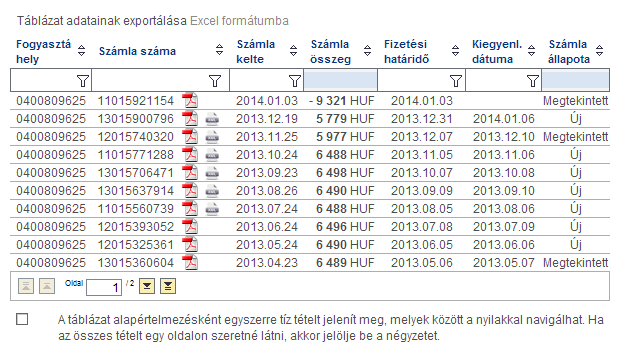The height and width of the screenshot is (362, 636).
Task: Click the XML icon for invoice 11015771288
Action: click(x=212, y=155)
